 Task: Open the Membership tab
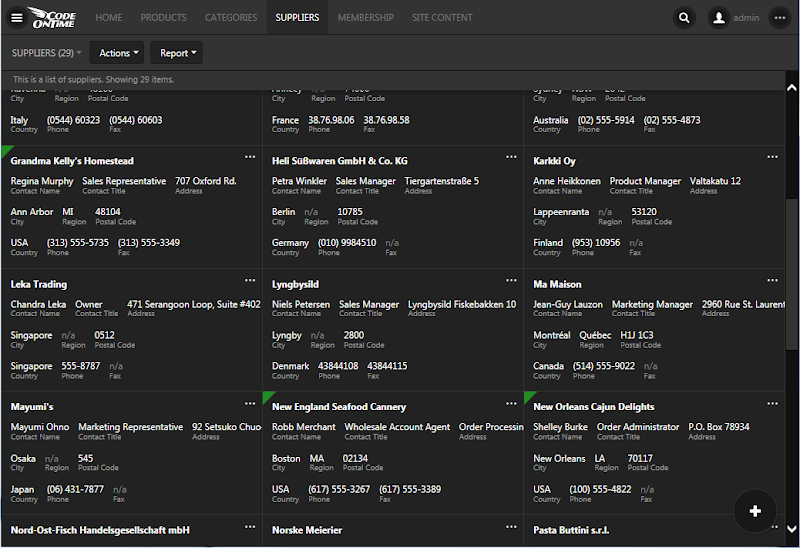(x=365, y=17)
